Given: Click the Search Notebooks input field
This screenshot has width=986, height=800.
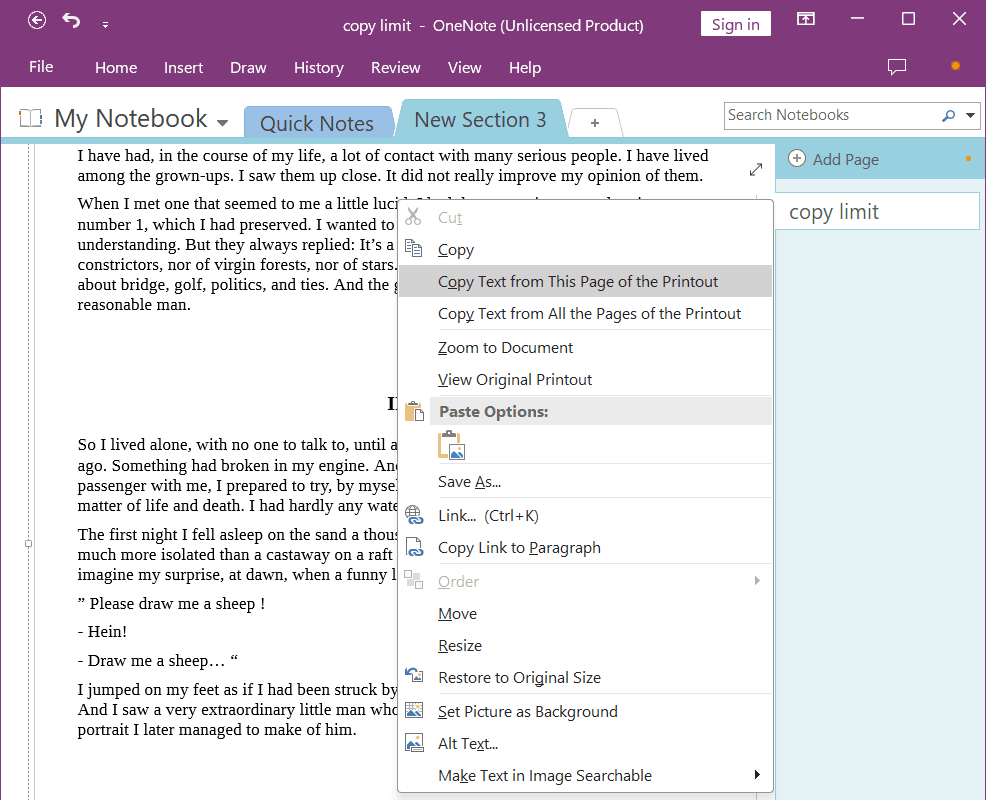Looking at the screenshot, I should click(832, 115).
